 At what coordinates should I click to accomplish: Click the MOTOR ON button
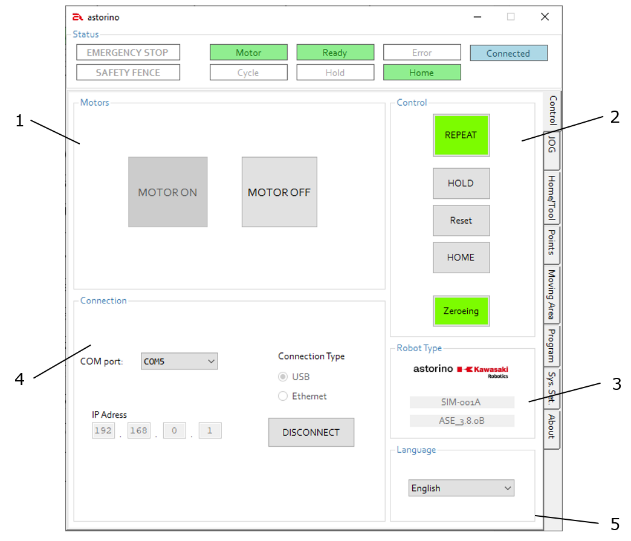point(168,192)
